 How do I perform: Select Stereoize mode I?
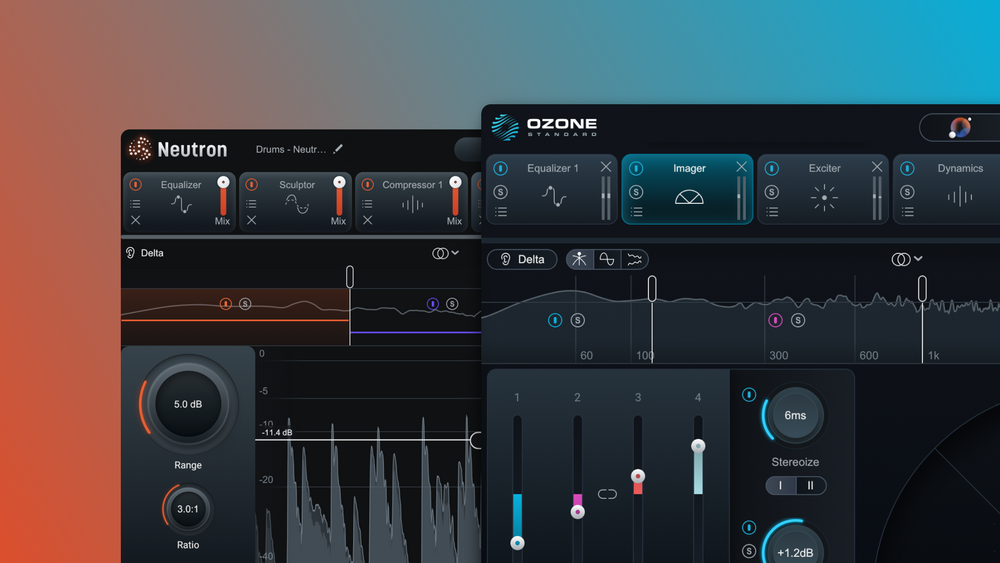coord(781,485)
